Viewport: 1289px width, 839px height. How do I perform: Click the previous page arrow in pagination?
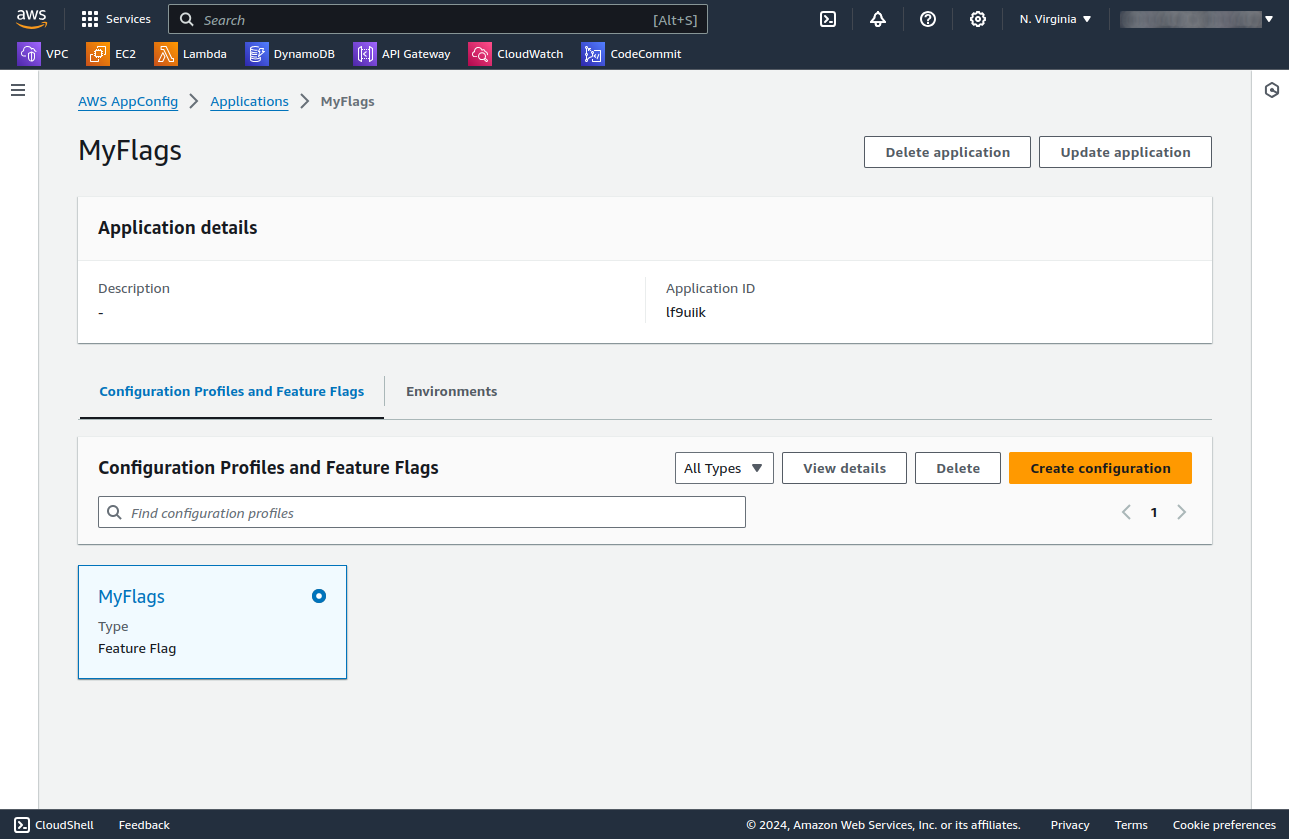[x=1126, y=512]
